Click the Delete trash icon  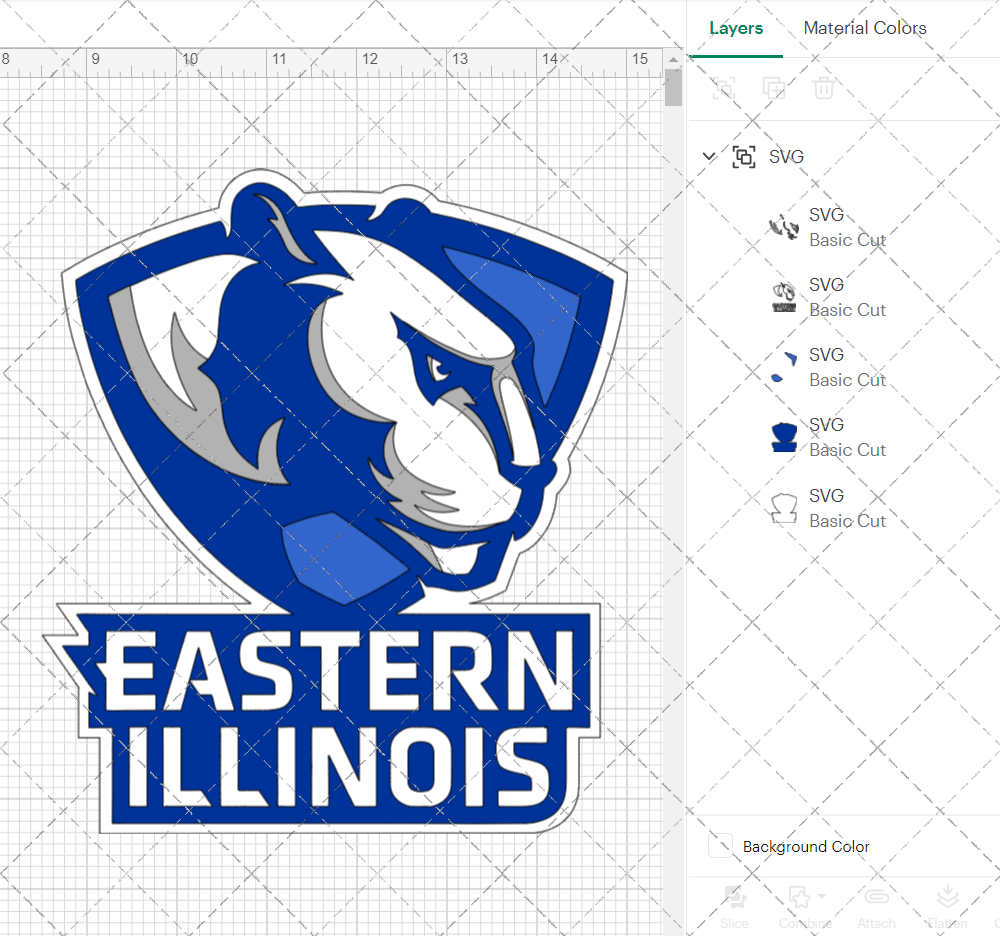tap(823, 88)
